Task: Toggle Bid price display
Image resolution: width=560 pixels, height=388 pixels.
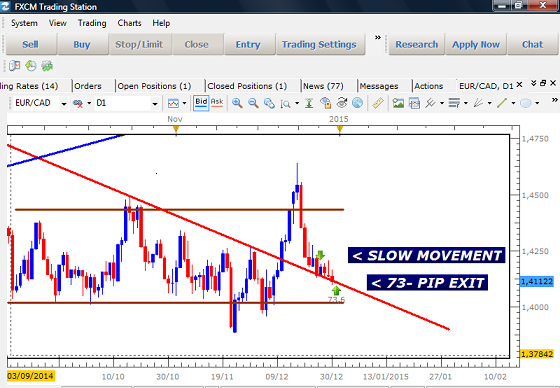Action: coord(201,103)
